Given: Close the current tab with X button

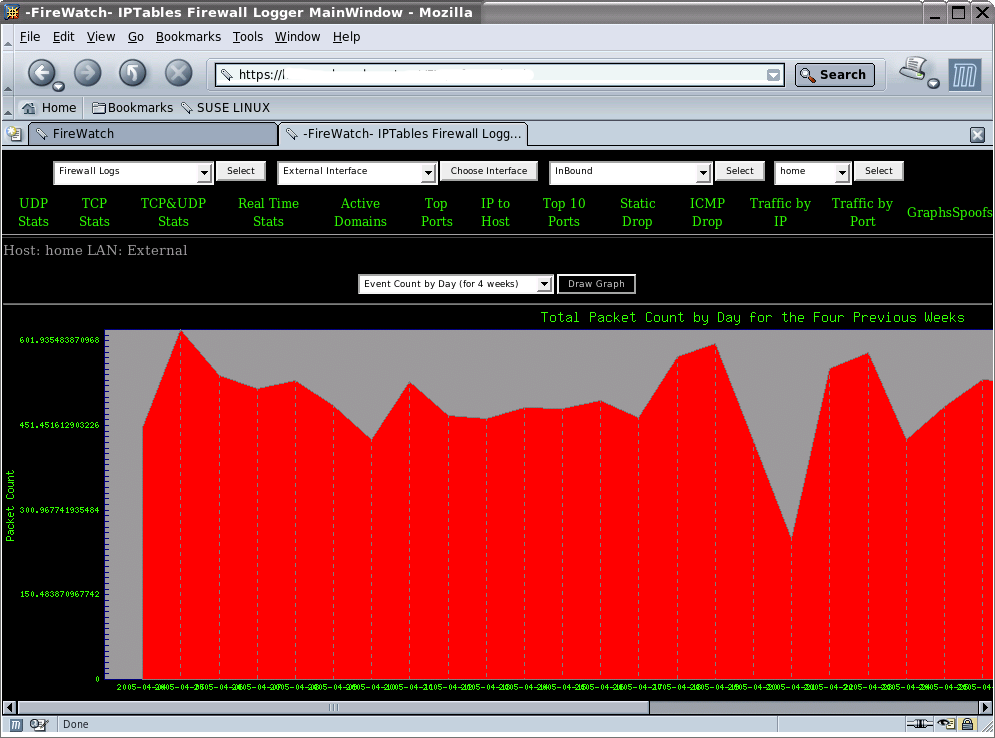Looking at the screenshot, I should pos(978,135).
